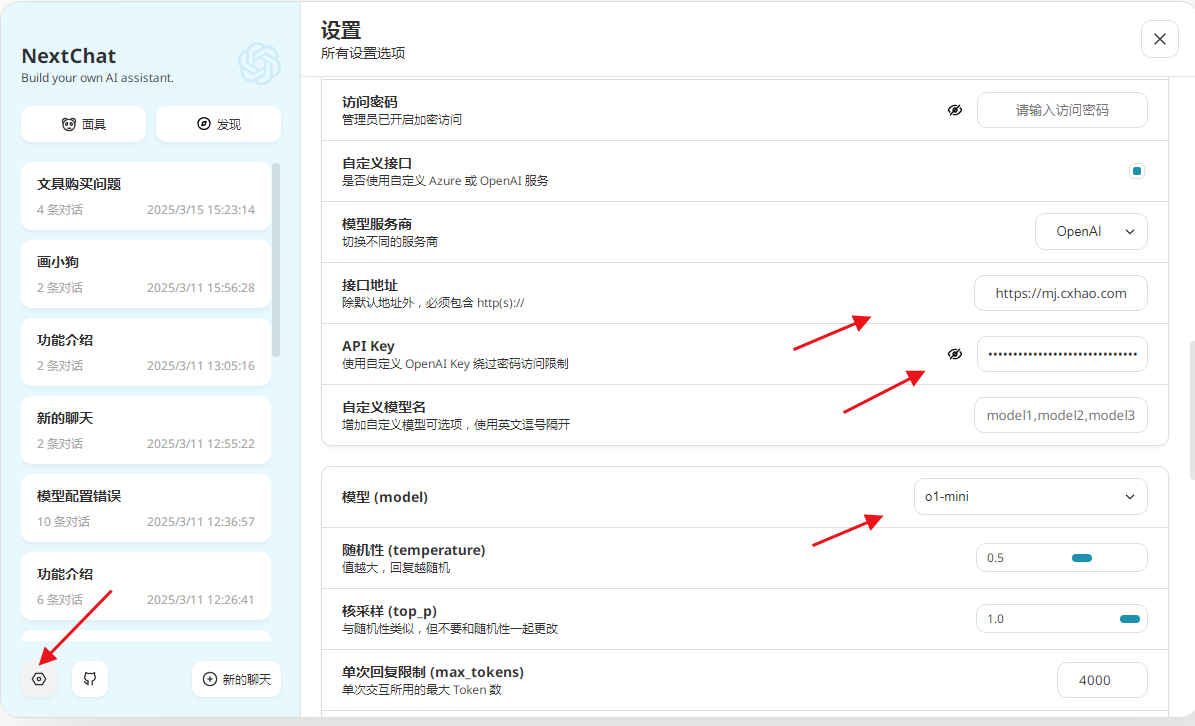Click the 设置 settings heading

[x=341, y=30]
